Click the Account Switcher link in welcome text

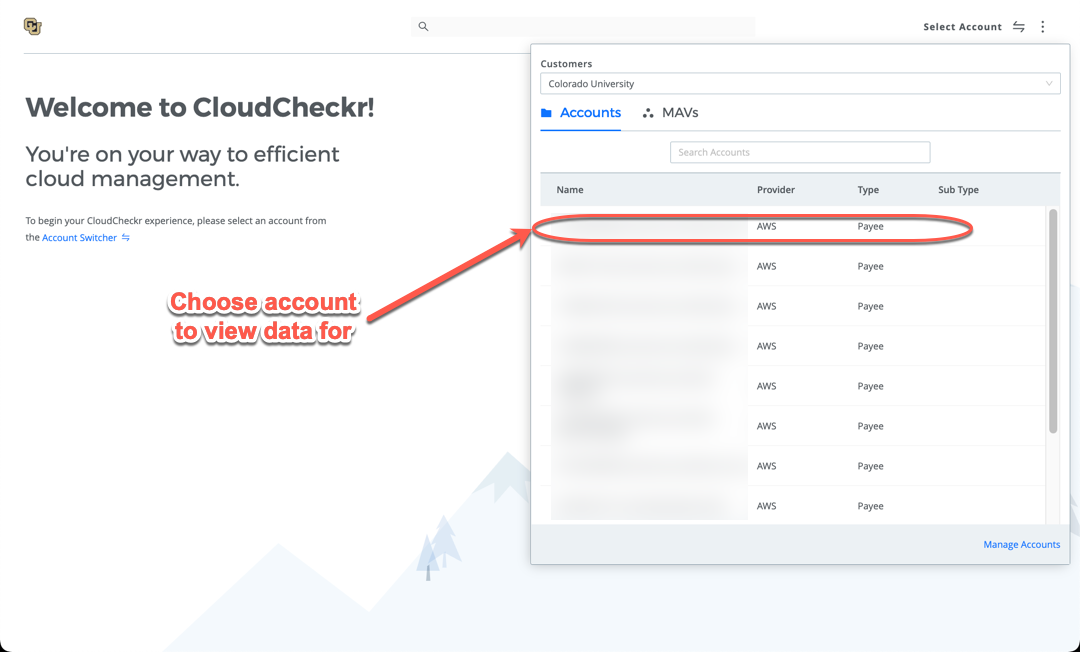tap(79, 238)
